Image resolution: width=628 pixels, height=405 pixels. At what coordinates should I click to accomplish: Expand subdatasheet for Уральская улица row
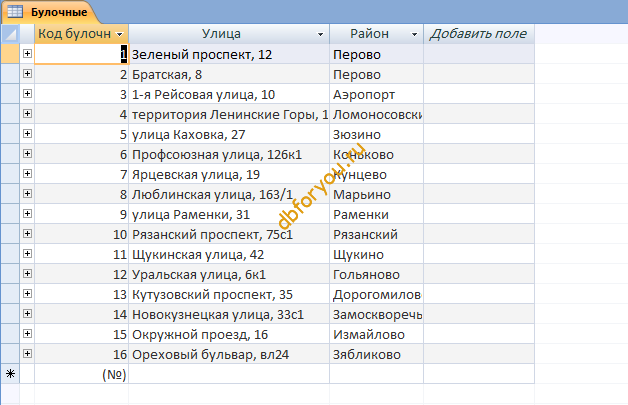(x=27, y=274)
